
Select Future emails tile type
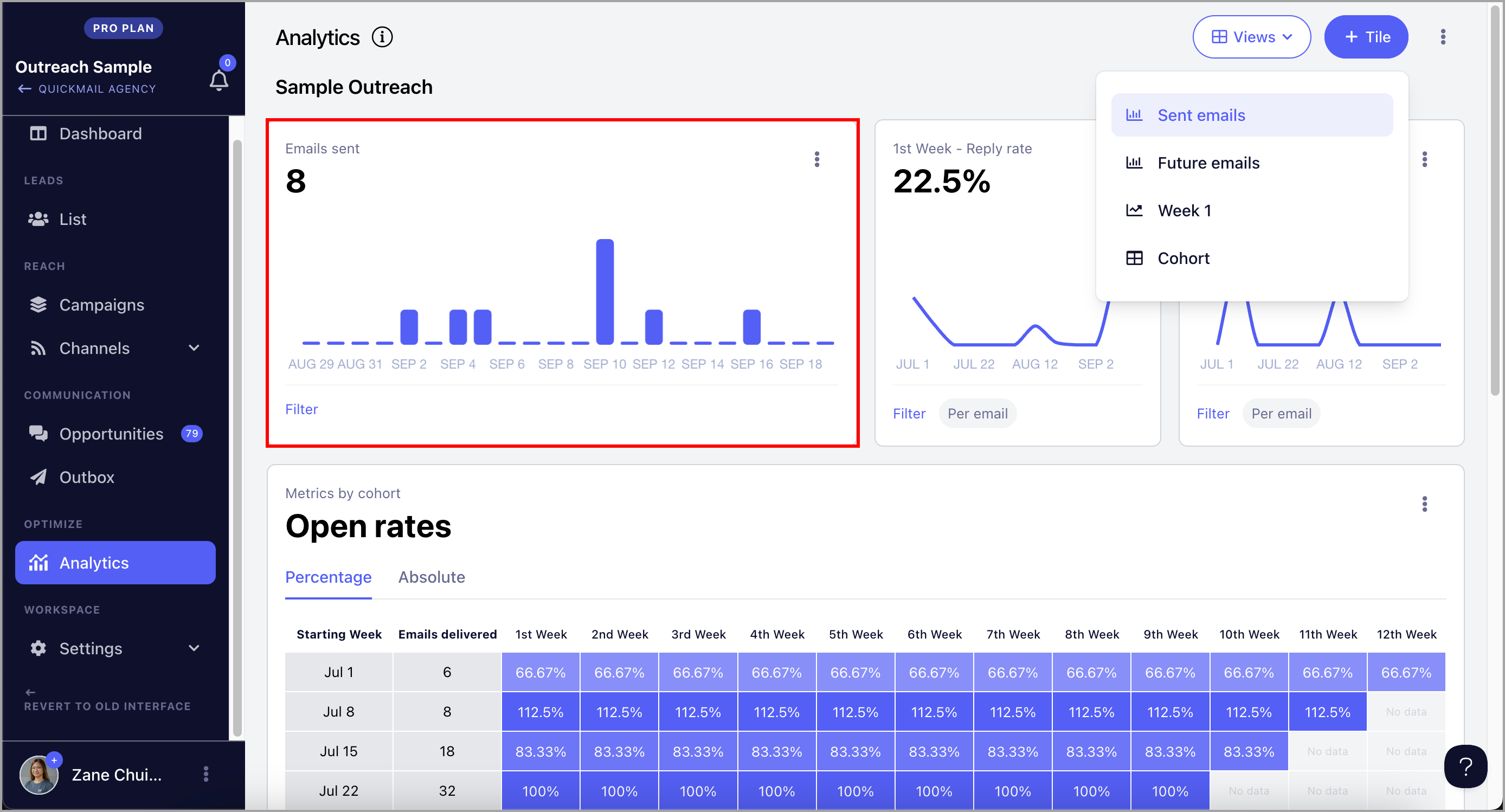[x=1251, y=163]
